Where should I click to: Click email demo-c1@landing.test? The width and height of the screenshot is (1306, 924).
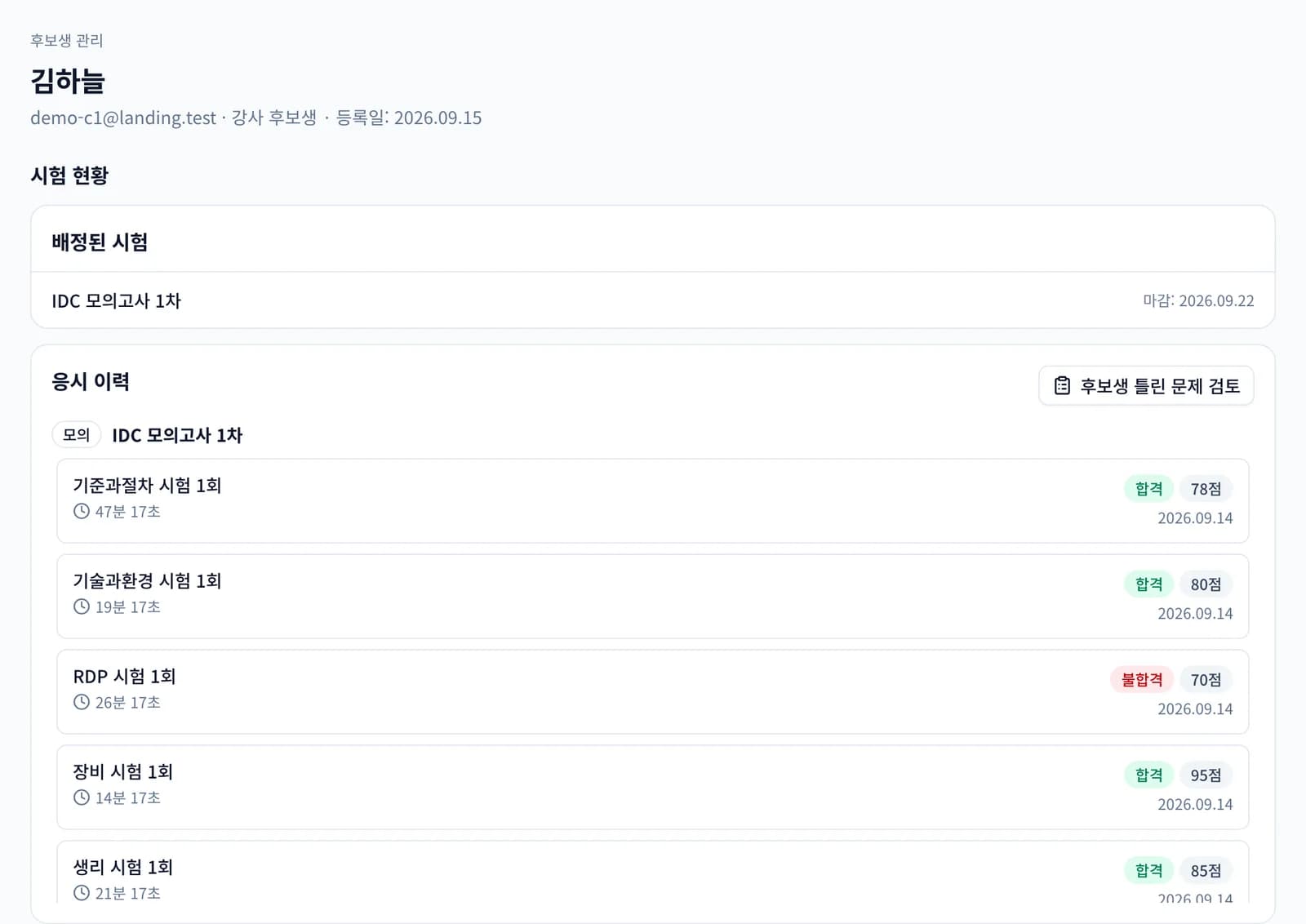pyautogui.click(x=123, y=118)
